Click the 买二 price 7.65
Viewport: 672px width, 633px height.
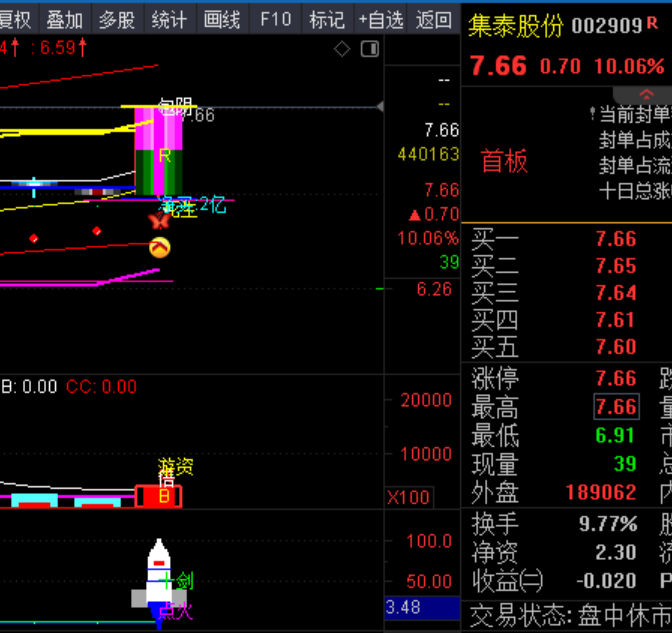coord(616,266)
